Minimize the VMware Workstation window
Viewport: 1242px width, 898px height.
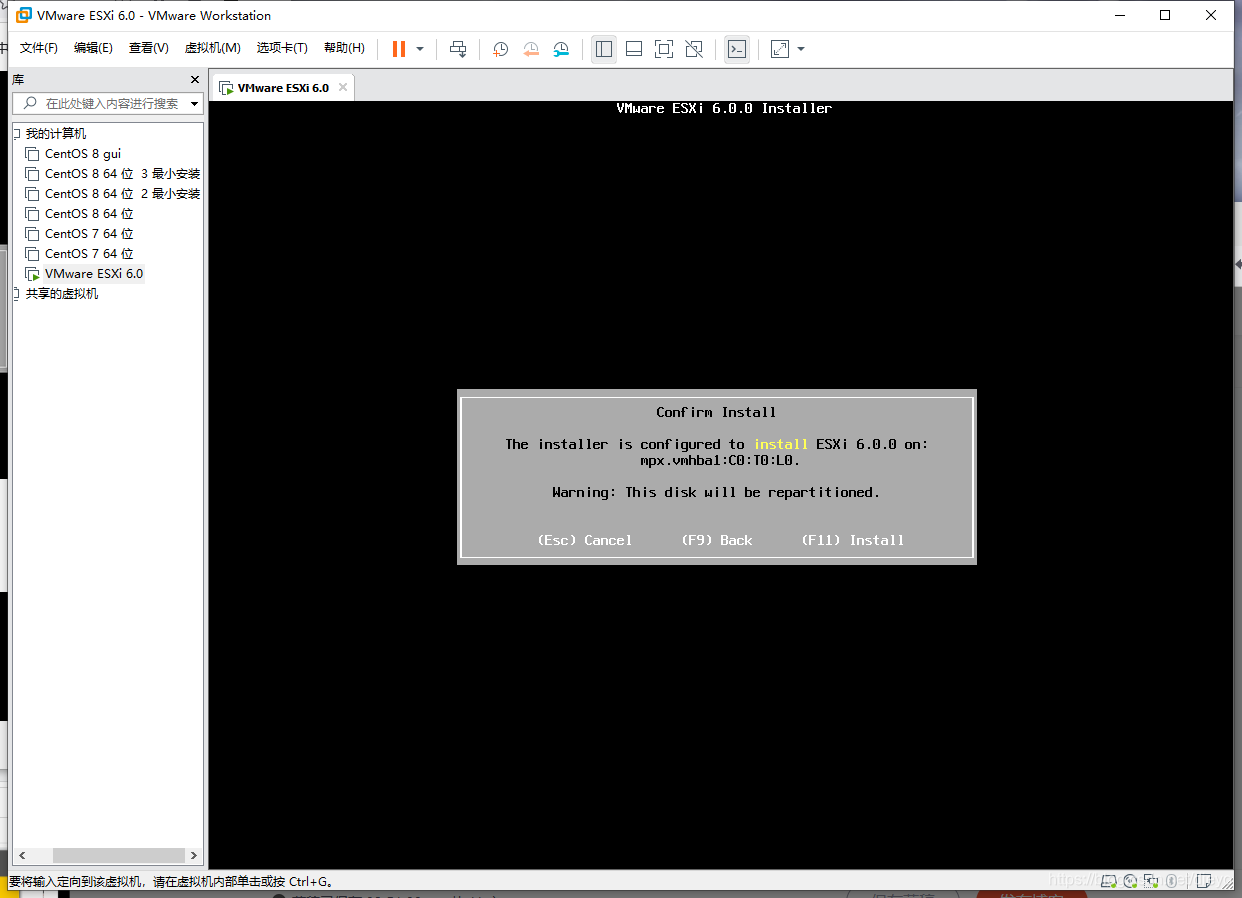click(x=1119, y=15)
